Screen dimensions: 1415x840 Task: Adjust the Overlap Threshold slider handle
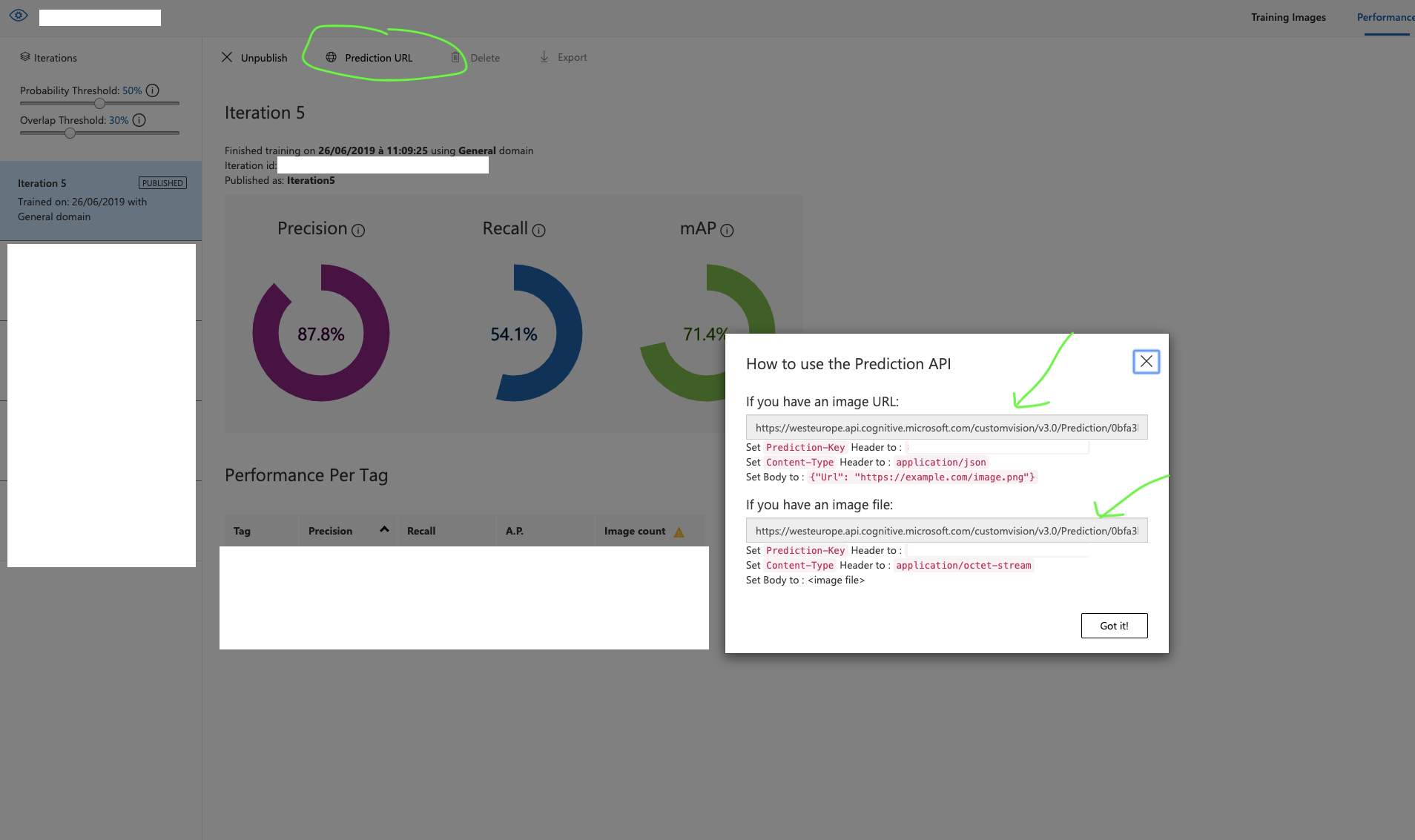pos(70,133)
